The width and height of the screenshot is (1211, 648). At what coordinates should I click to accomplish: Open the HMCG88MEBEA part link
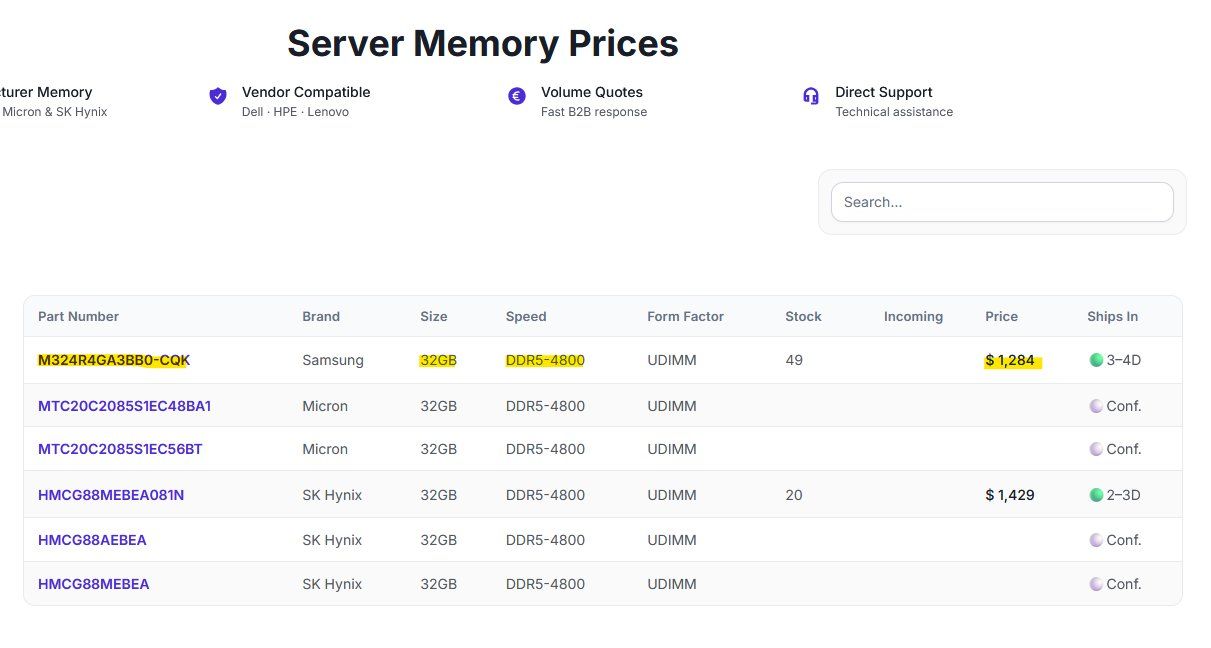click(94, 584)
